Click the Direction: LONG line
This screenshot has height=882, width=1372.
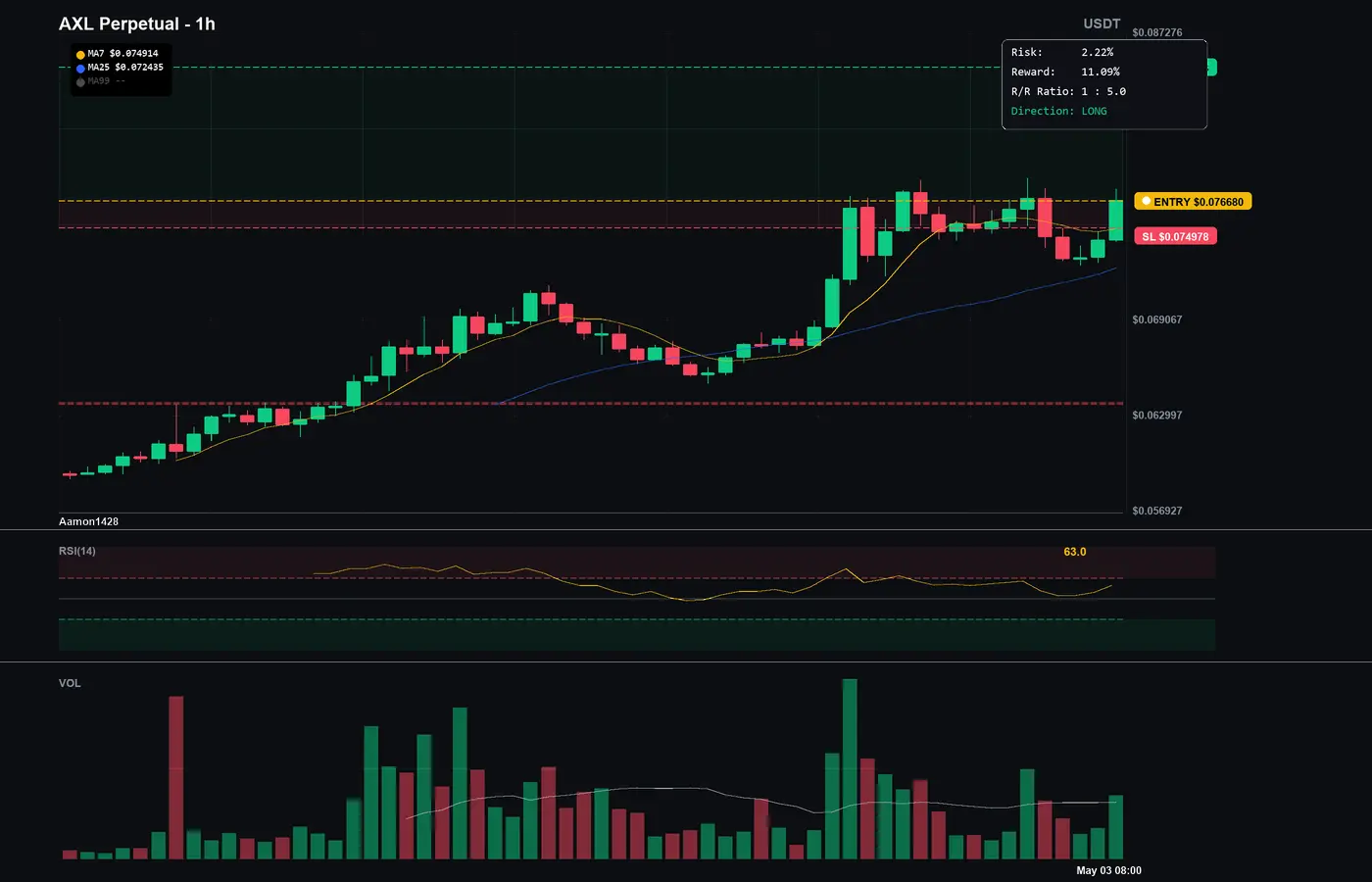click(x=1058, y=111)
